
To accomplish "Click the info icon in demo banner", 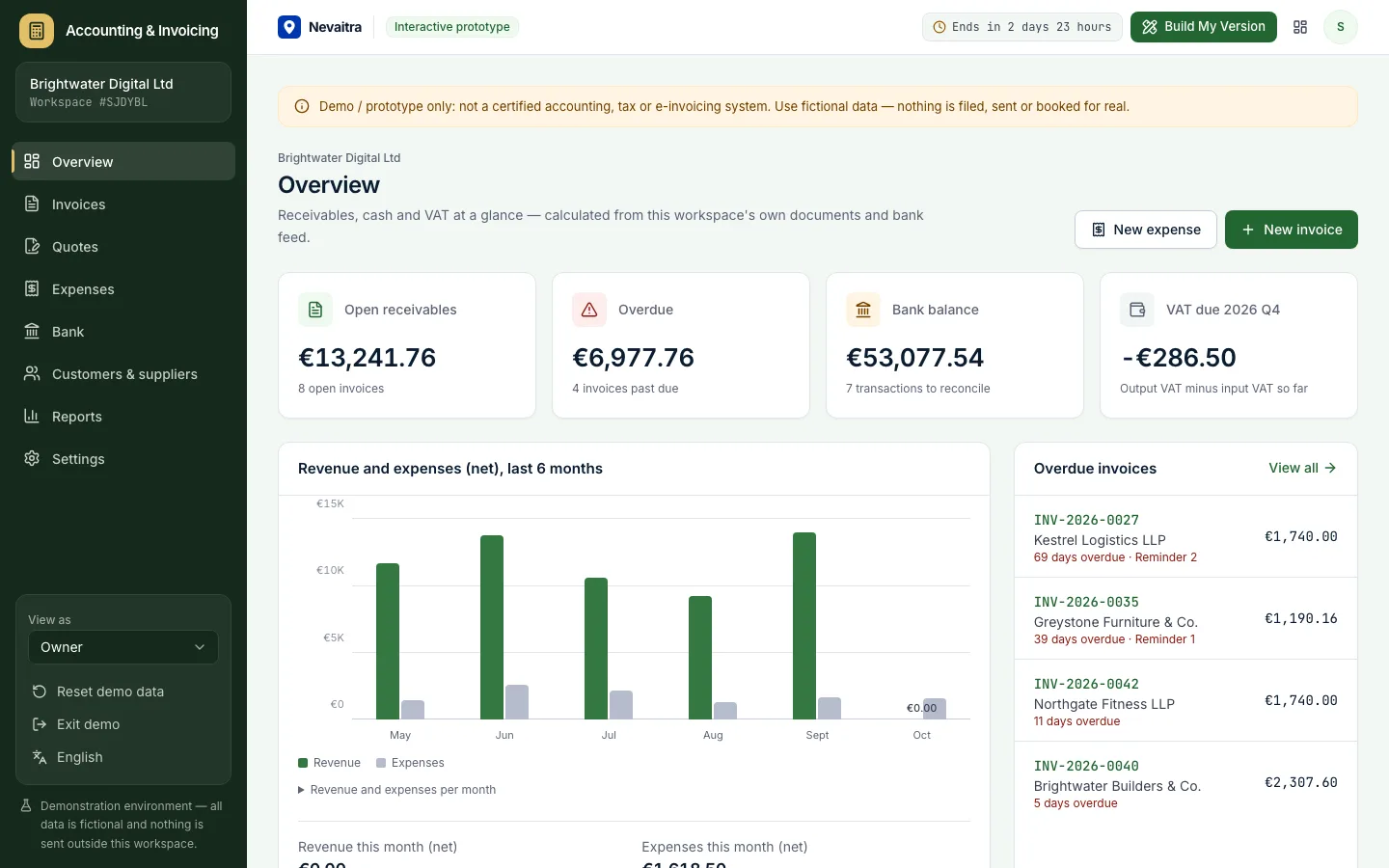I will click(302, 107).
